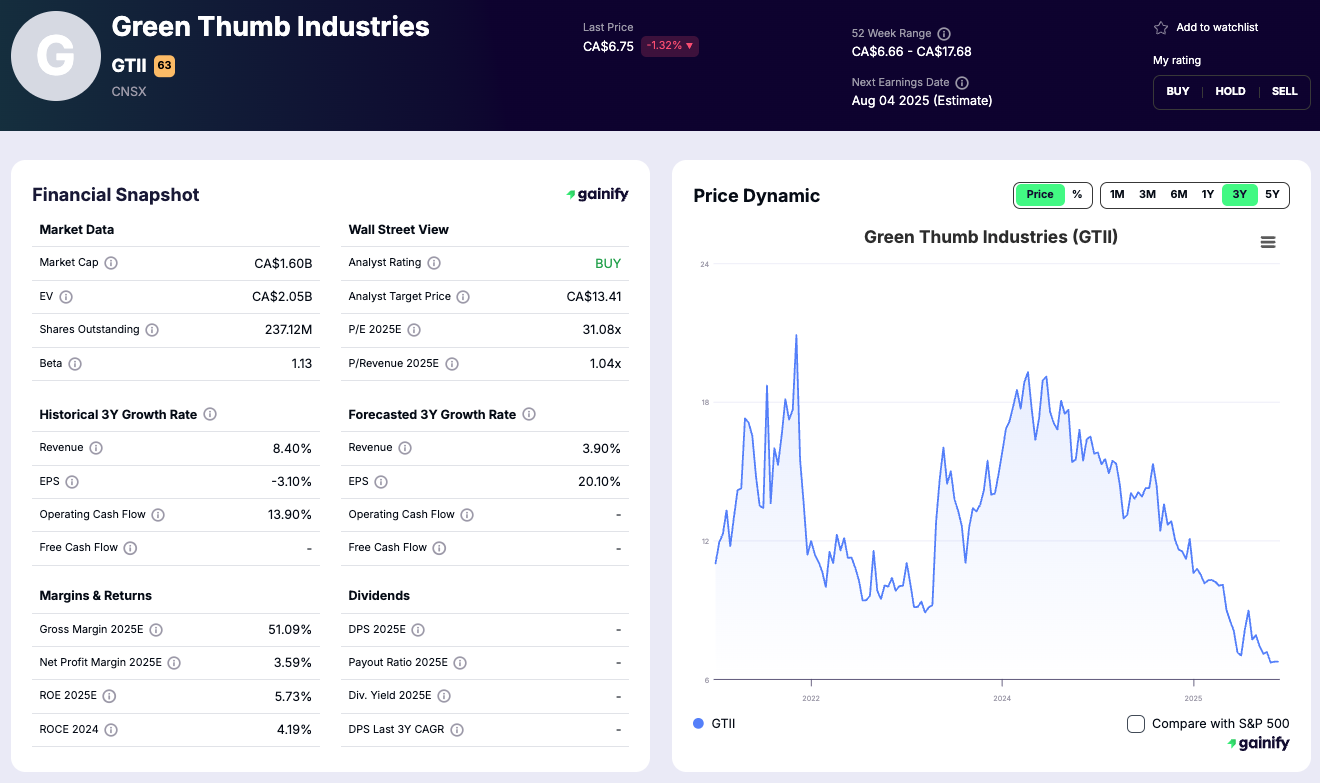Click info icon beside Payout Ratio 2025E
The height and width of the screenshot is (783, 1320).
(460, 663)
